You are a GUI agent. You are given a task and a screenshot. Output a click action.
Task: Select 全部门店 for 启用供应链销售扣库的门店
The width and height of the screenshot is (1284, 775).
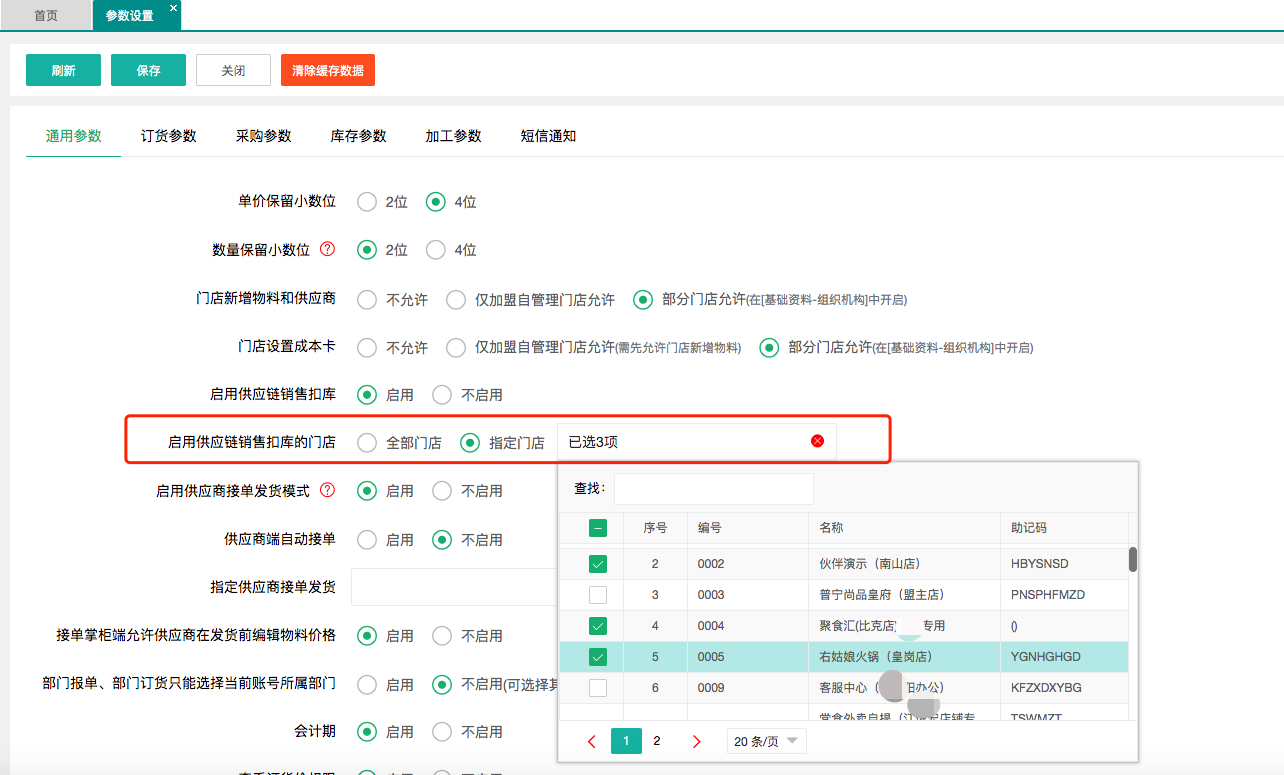pyautogui.click(x=367, y=442)
